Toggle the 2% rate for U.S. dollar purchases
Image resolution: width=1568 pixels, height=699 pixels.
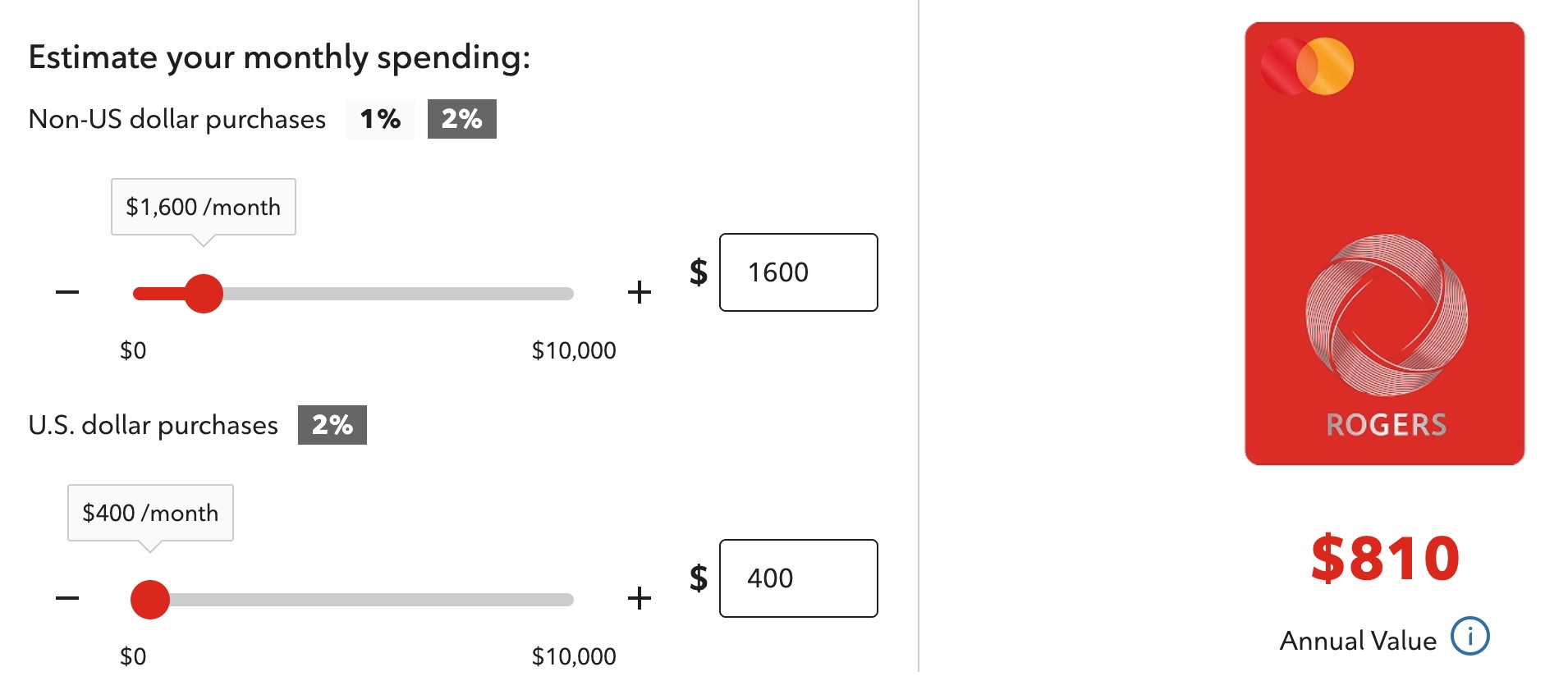[332, 425]
